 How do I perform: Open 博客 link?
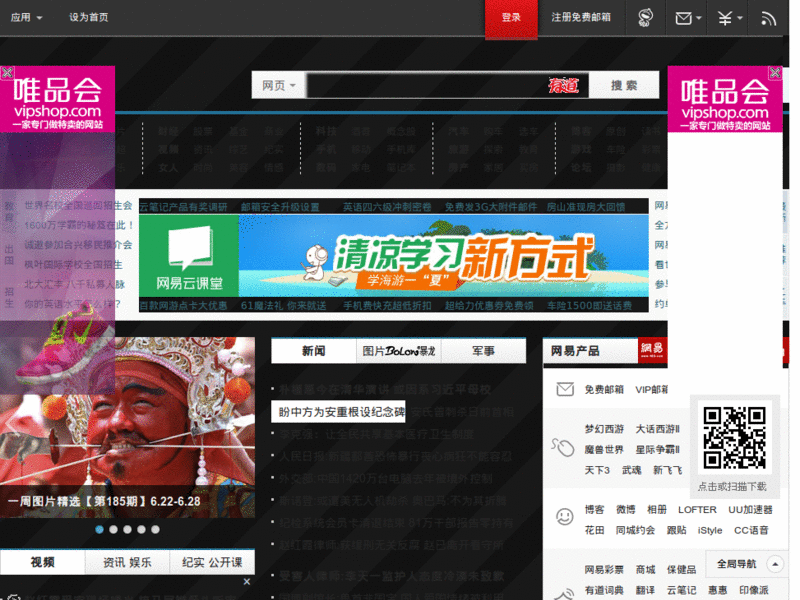pos(594,509)
